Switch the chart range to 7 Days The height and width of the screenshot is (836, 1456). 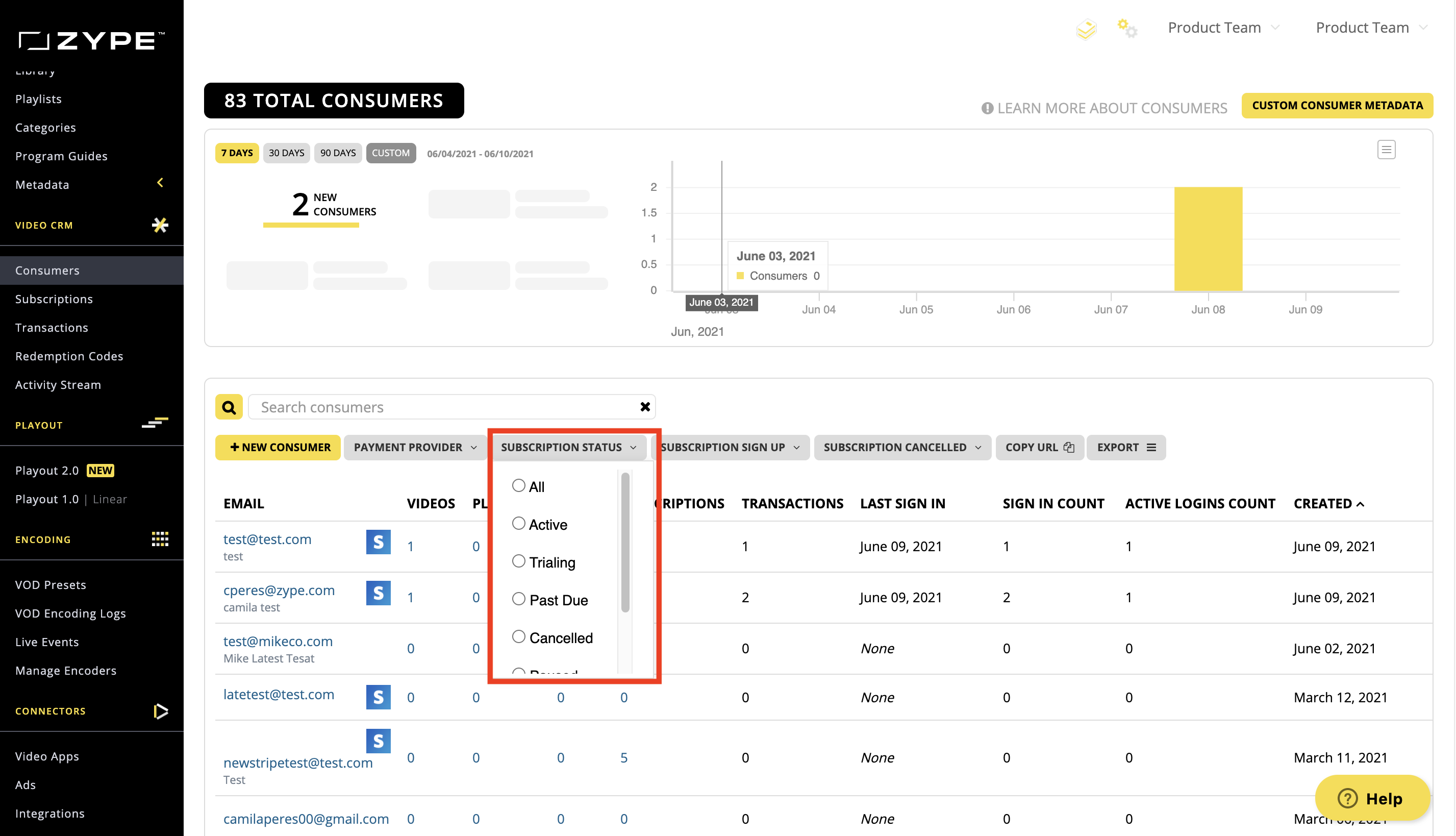(x=237, y=153)
